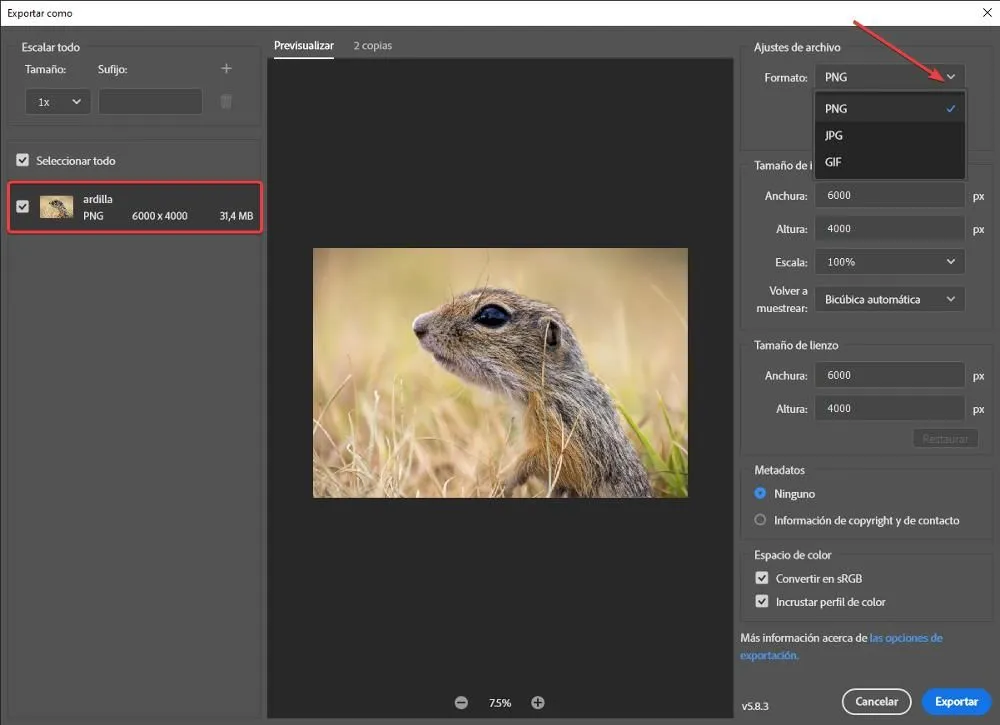Image resolution: width=1000 pixels, height=725 pixels.
Task: Open the Bicúbica automática resampling dropdown
Action: 889,299
